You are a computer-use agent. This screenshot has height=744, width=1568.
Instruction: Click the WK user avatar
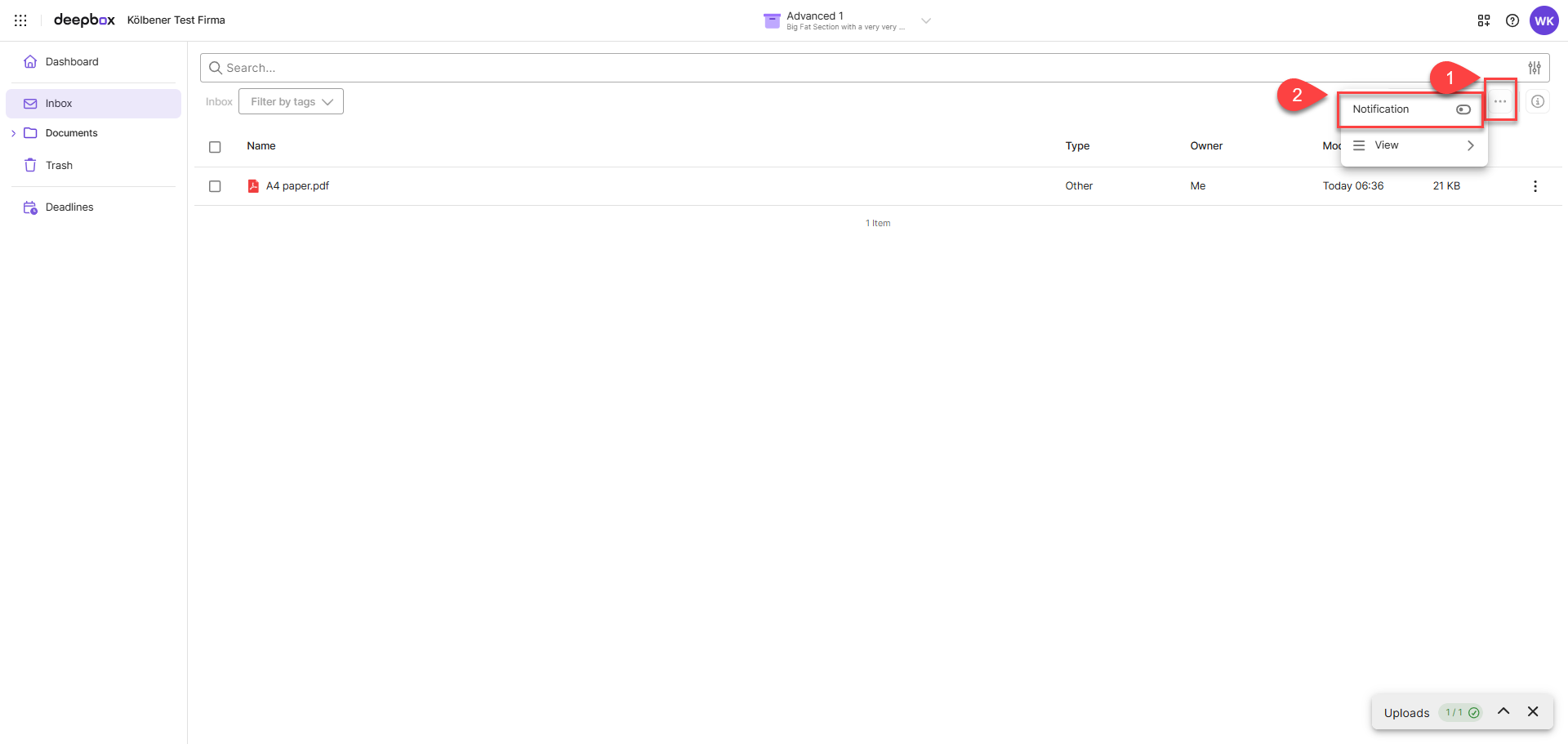click(x=1543, y=20)
